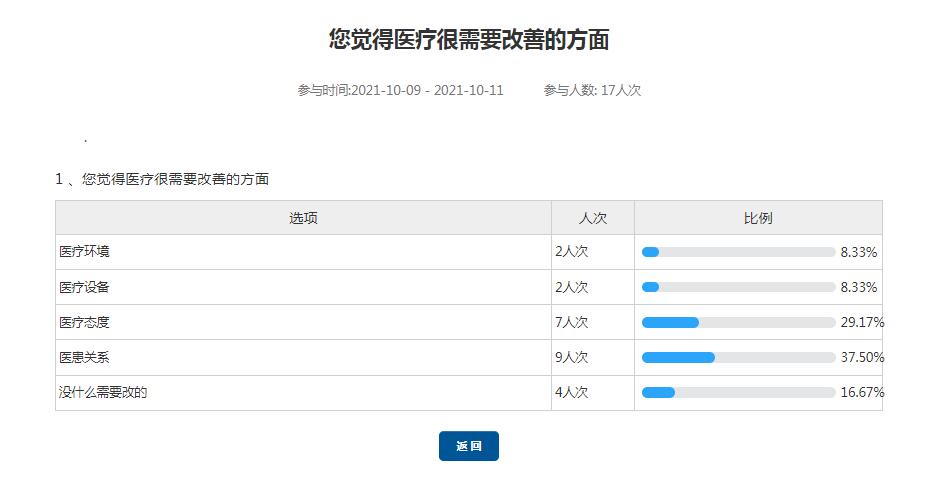Select the 医疗设备 option row label
This screenshot has width=936, height=481.
[84, 287]
